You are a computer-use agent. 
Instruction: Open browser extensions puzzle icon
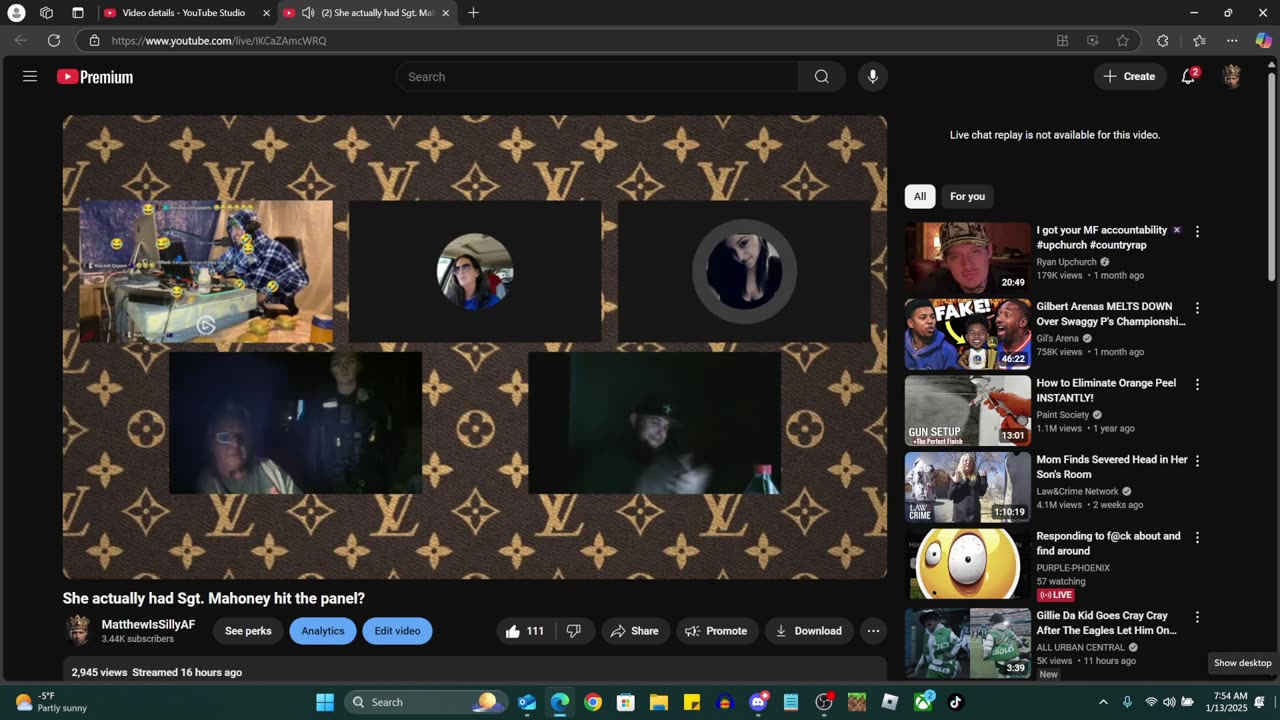coord(1162,41)
